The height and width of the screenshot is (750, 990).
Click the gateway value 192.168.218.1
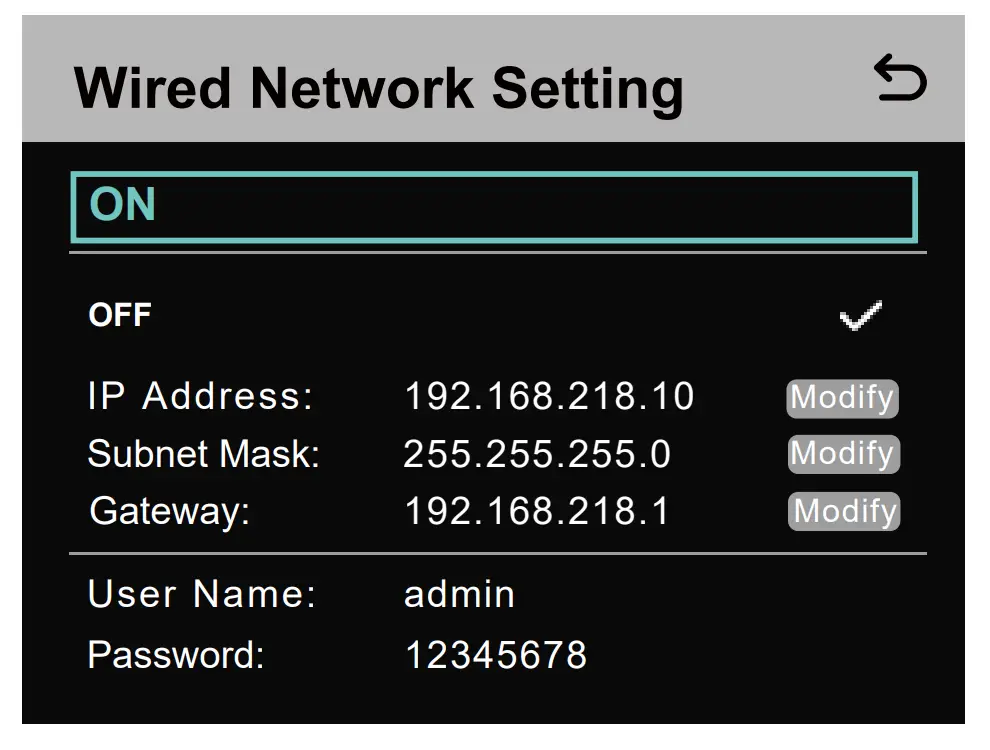click(537, 512)
